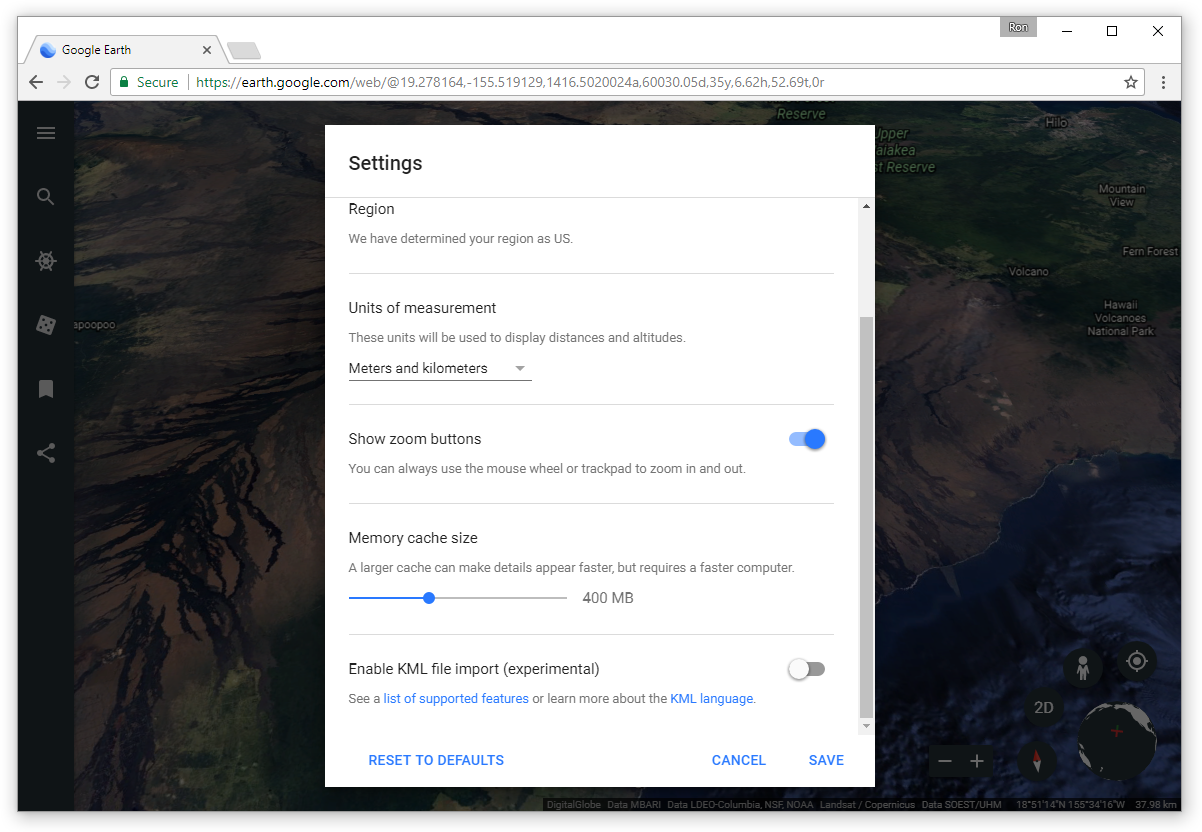Reload the Google Earth page

point(91,82)
